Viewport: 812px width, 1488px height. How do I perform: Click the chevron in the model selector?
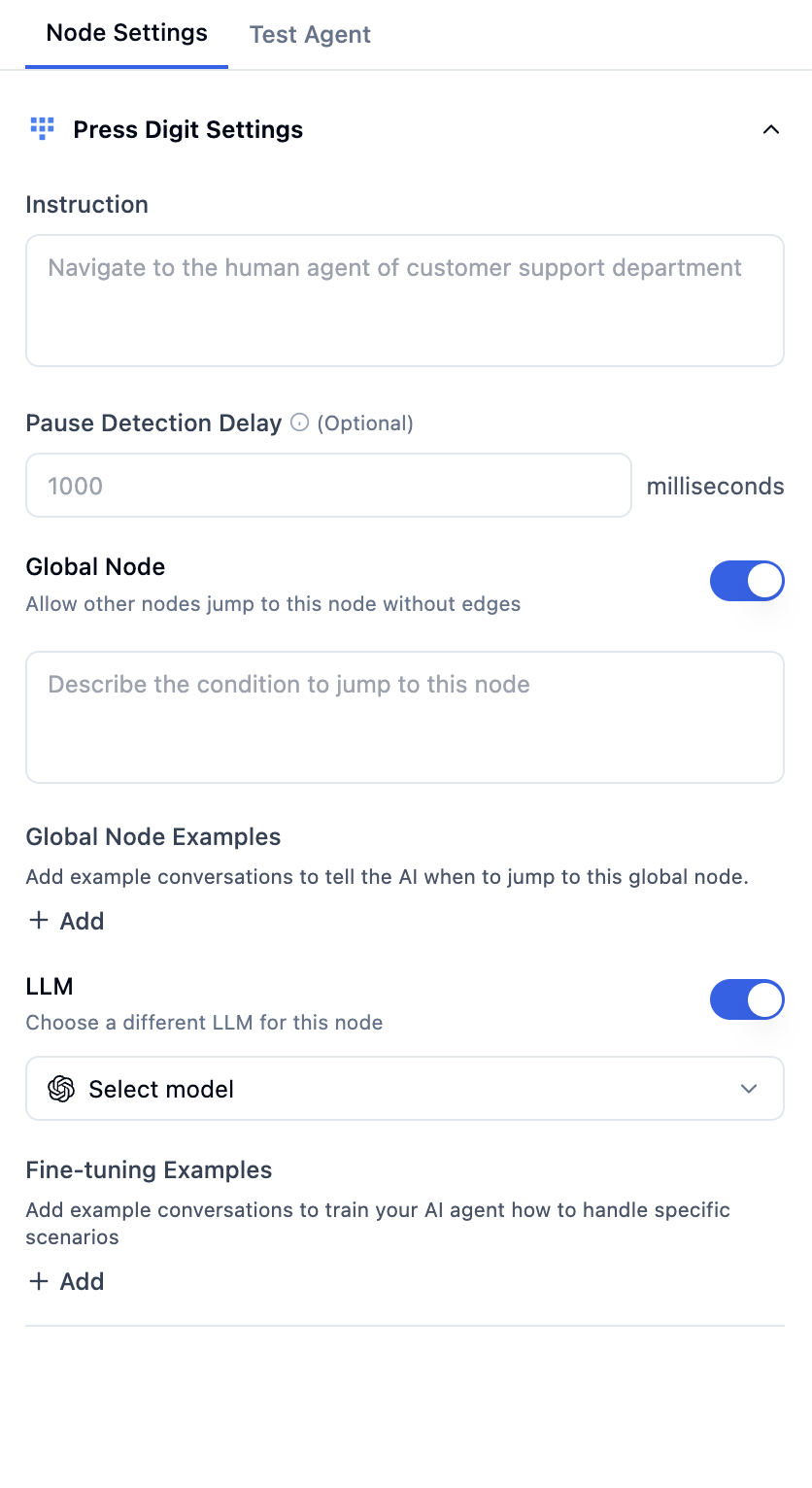(748, 1089)
